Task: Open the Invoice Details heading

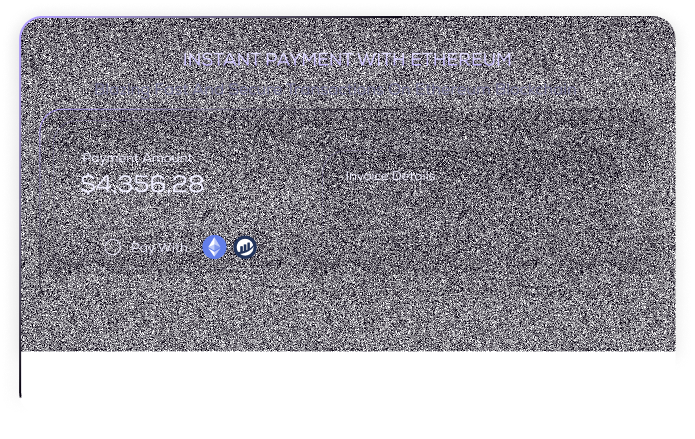Action: coord(390,176)
